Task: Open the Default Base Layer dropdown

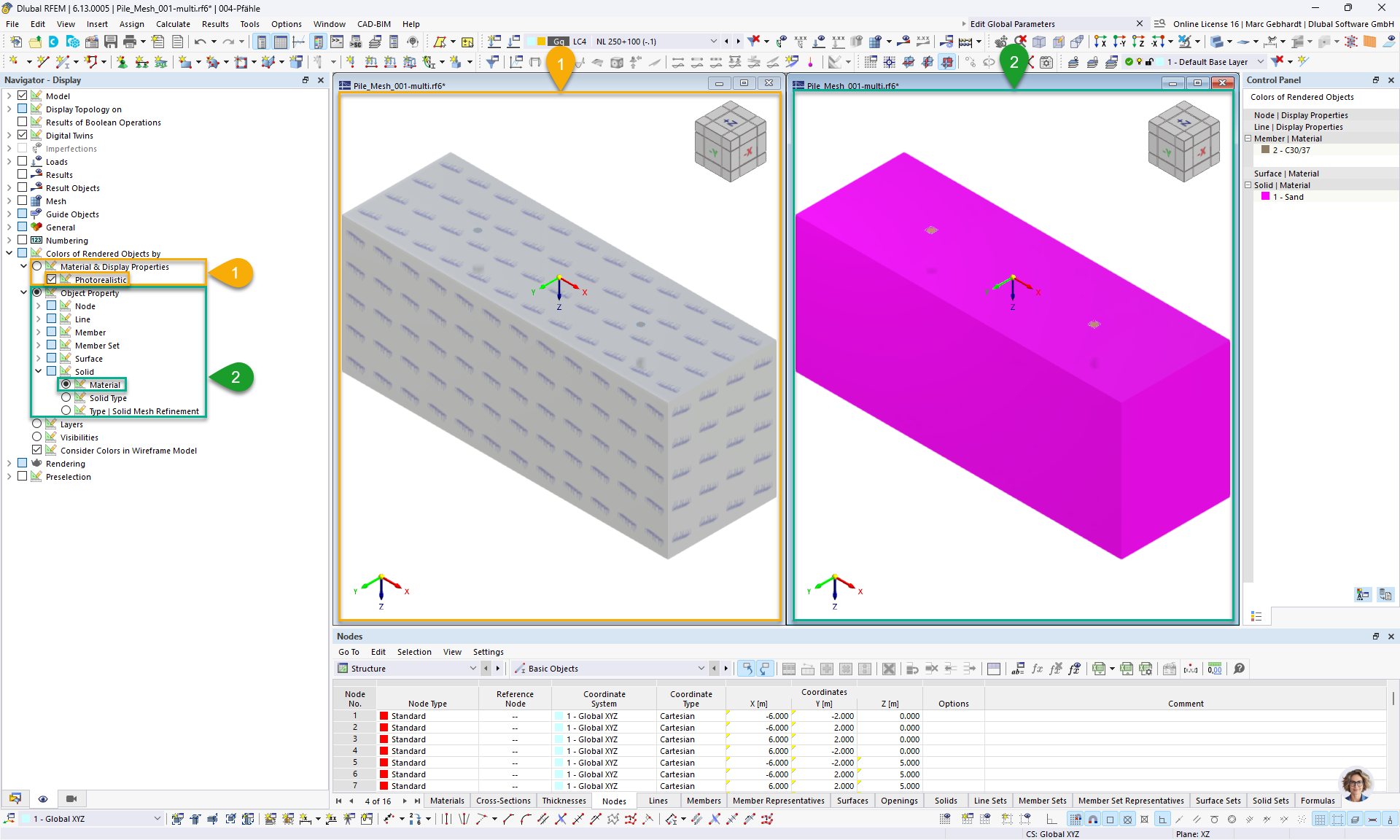Action: 1260,62
